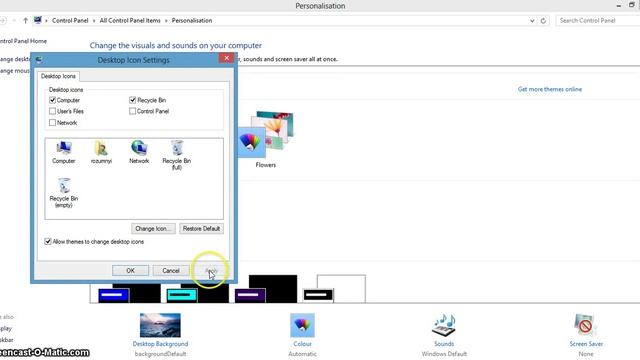Open the Screen Saver settings icon

coord(586,325)
